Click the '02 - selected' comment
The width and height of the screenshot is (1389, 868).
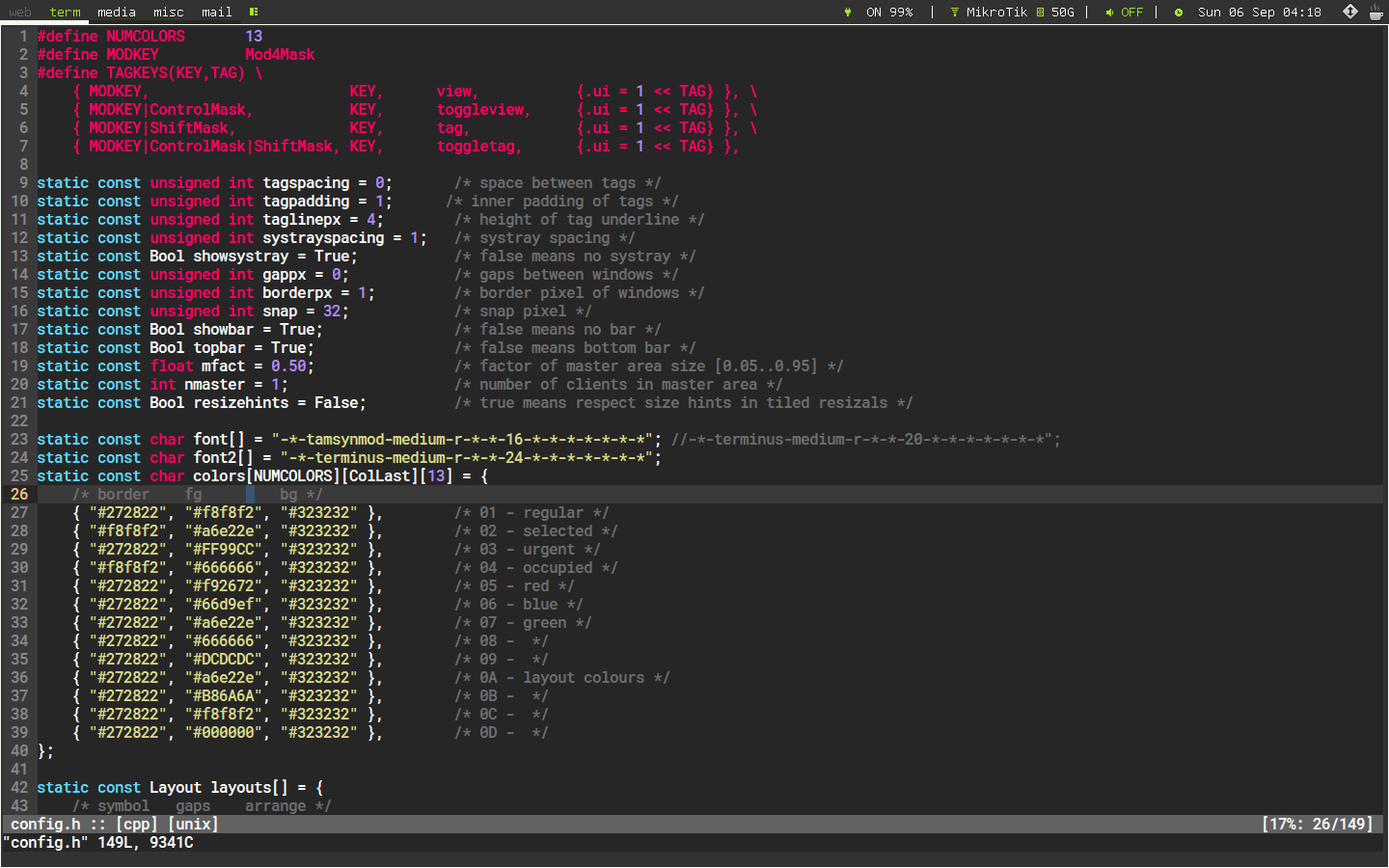click(536, 531)
